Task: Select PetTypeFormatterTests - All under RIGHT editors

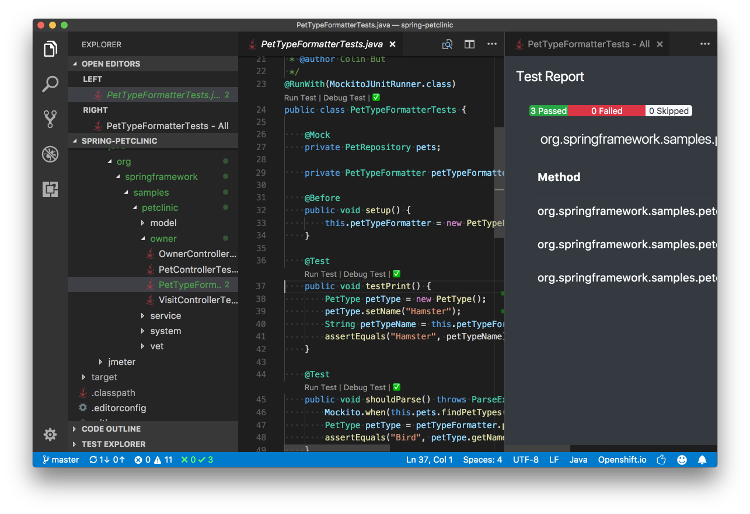Action: click(x=153, y=126)
